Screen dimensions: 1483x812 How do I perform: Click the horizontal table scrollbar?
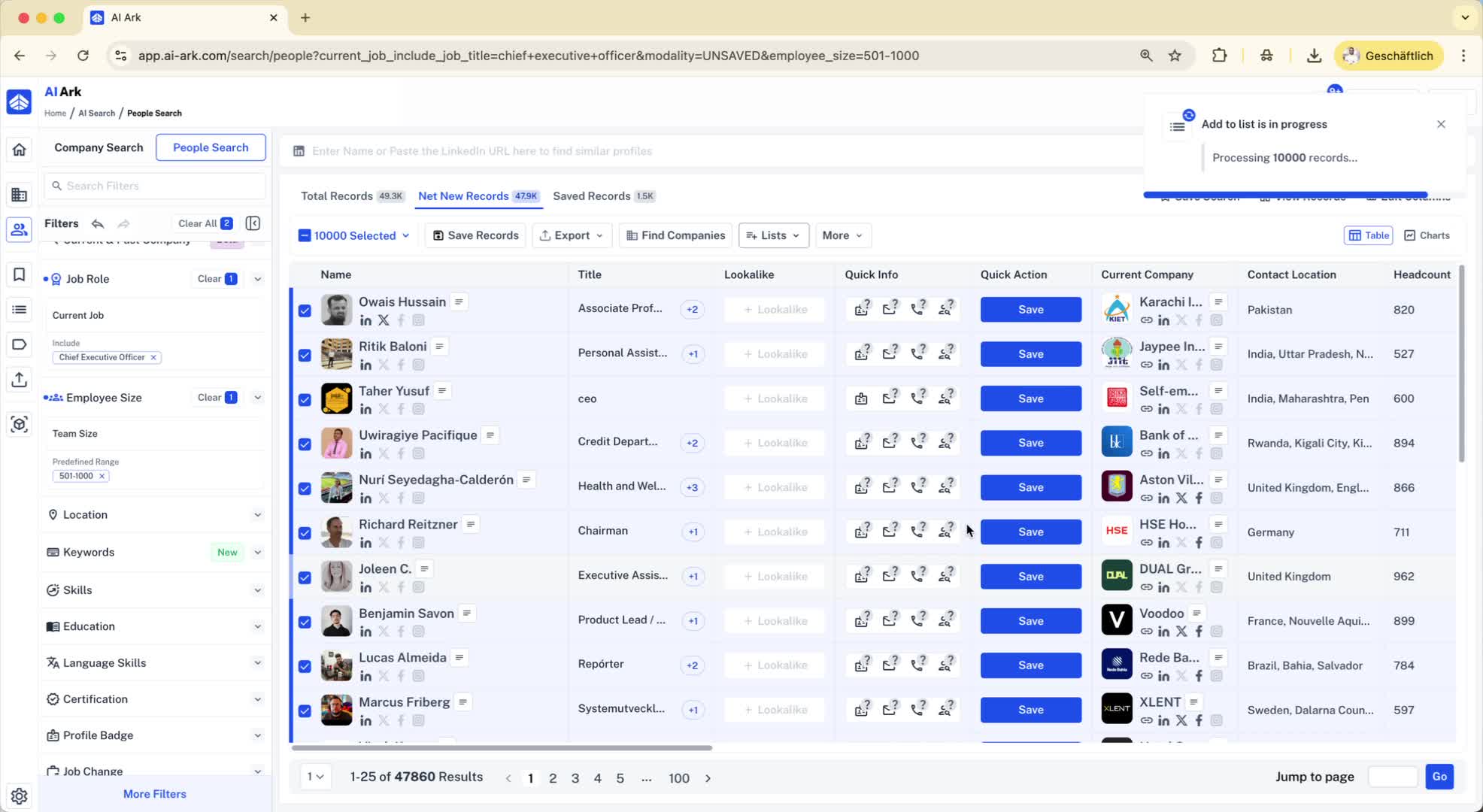click(502, 748)
